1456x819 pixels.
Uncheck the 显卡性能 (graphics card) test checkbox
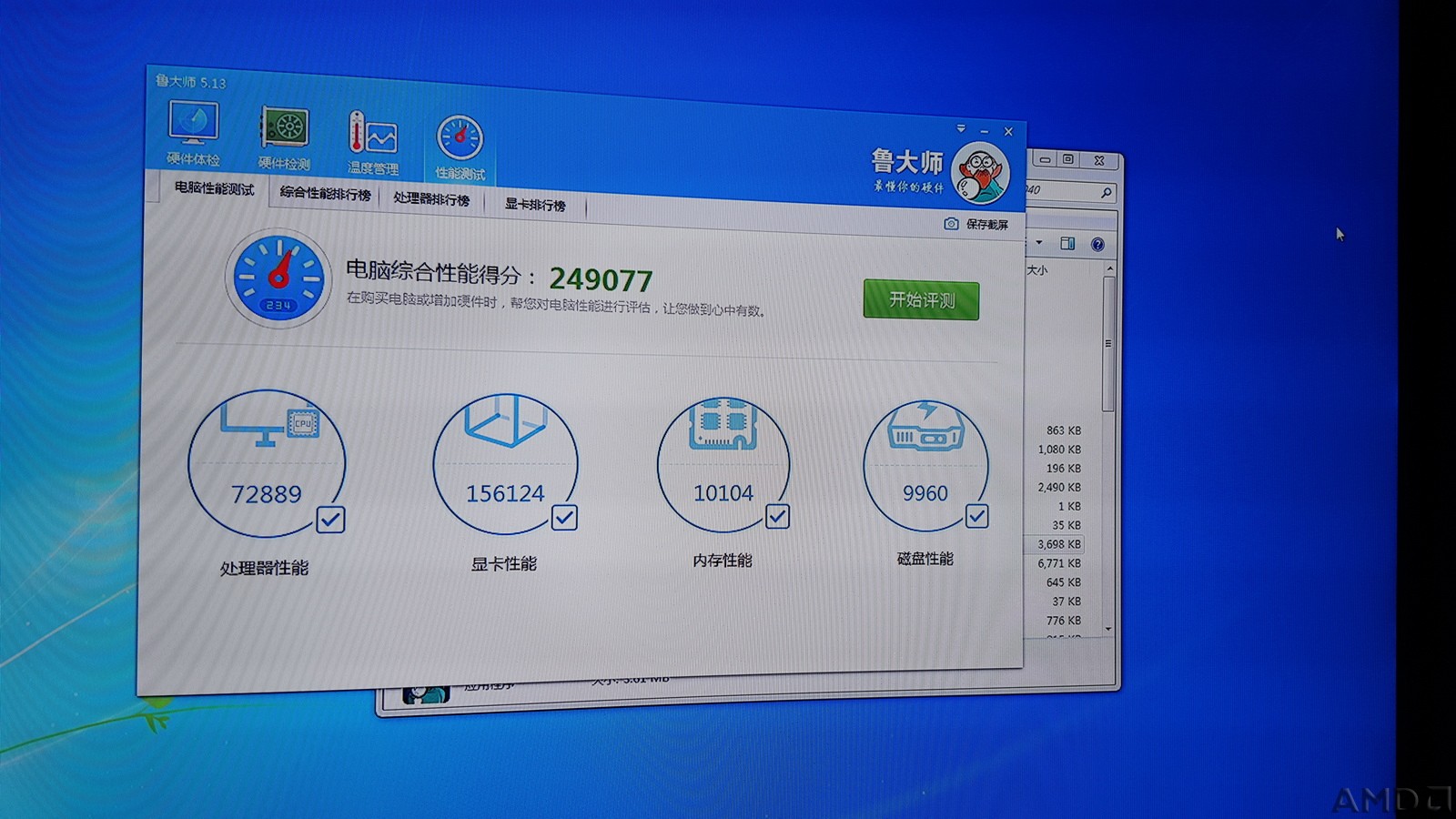[564, 518]
